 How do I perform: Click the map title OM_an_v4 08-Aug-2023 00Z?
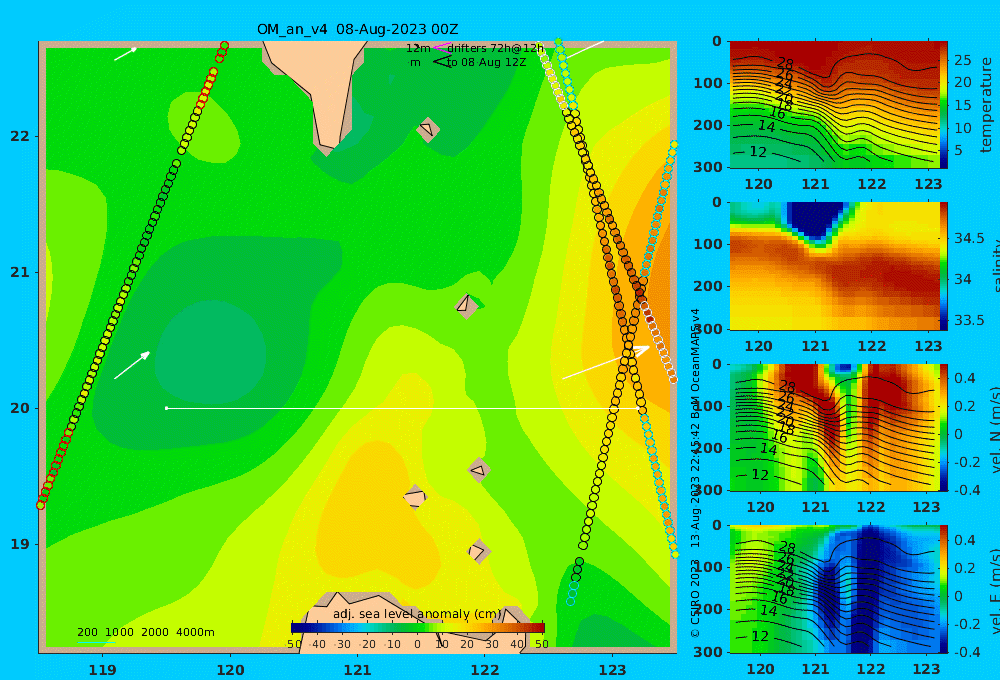[x=357, y=29]
